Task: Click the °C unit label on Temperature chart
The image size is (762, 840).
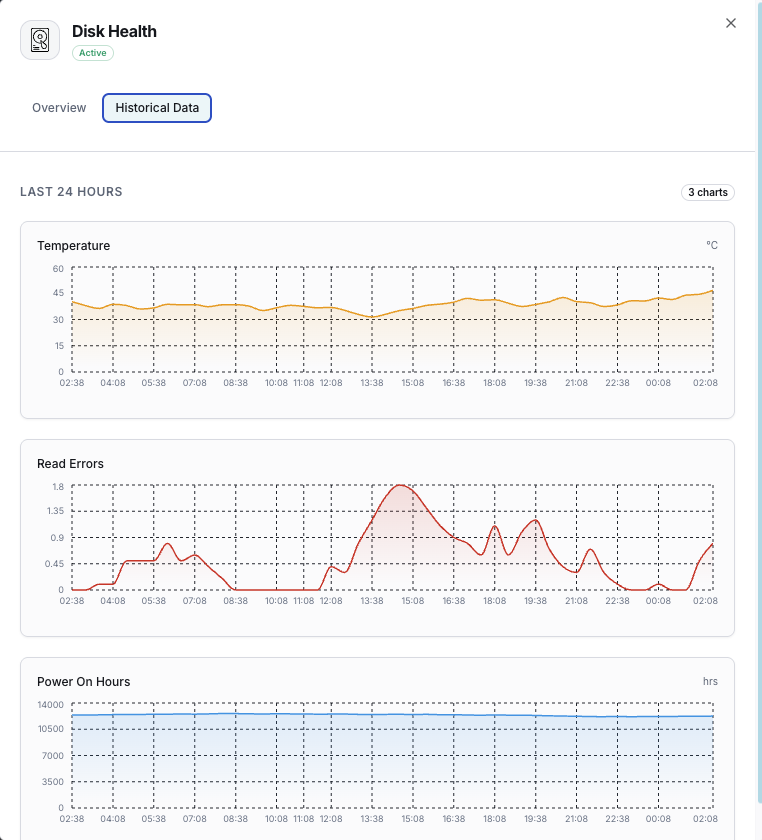Action: 711,245
